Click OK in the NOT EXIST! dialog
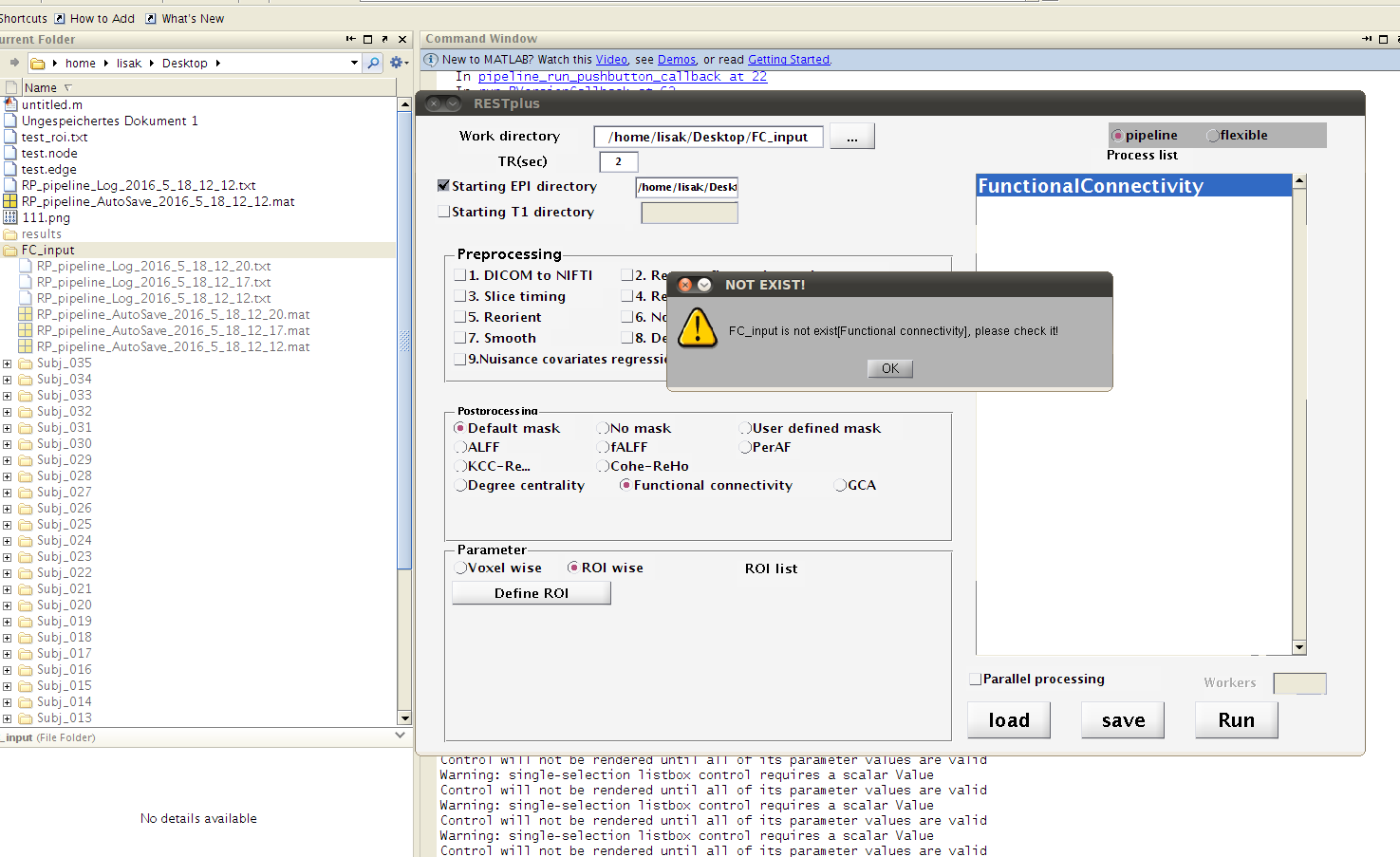Image resolution: width=1400 pixels, height=857 pixels. tap(890, 368)
